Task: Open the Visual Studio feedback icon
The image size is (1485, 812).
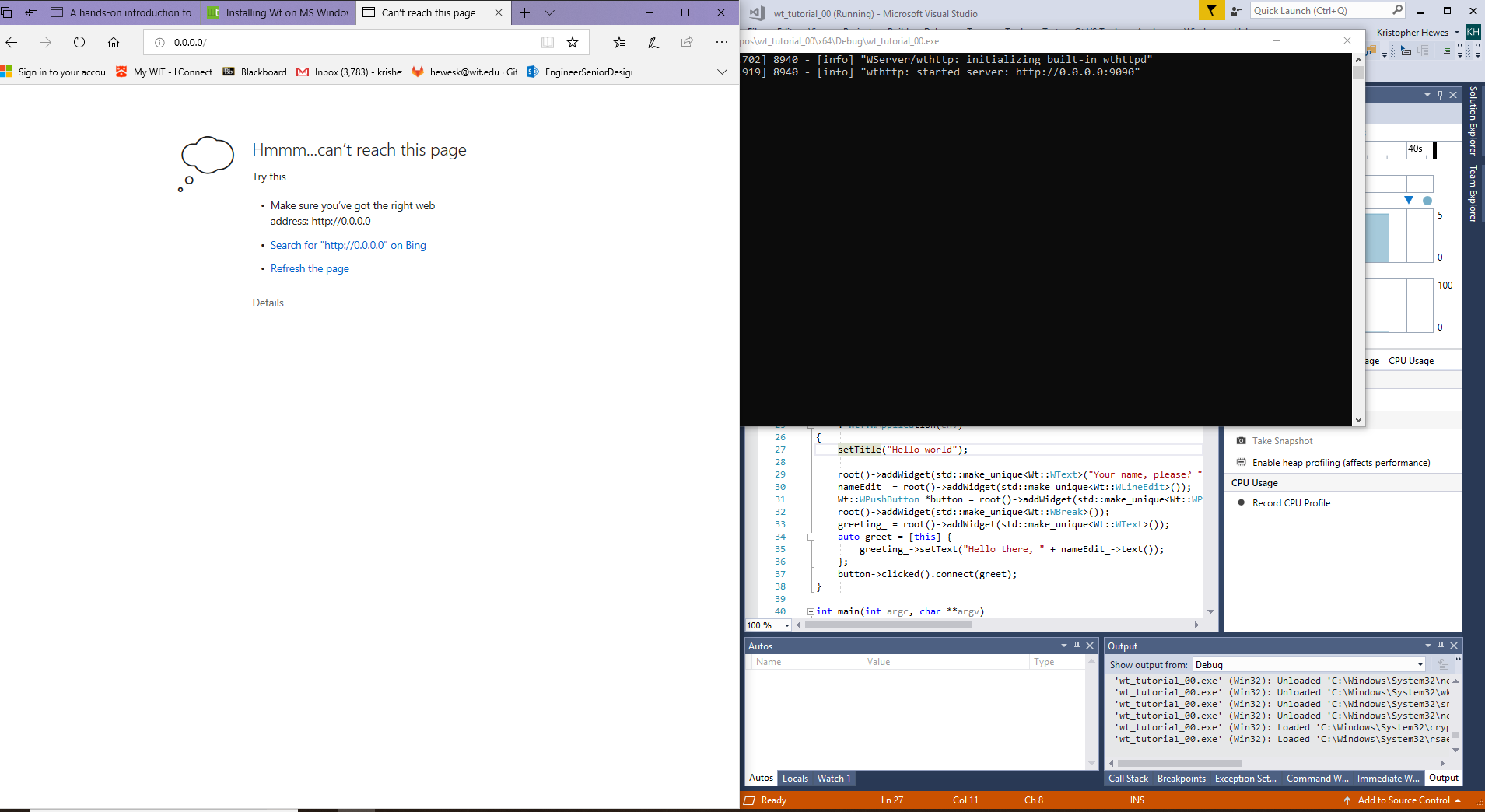Action: point(1236,10)
